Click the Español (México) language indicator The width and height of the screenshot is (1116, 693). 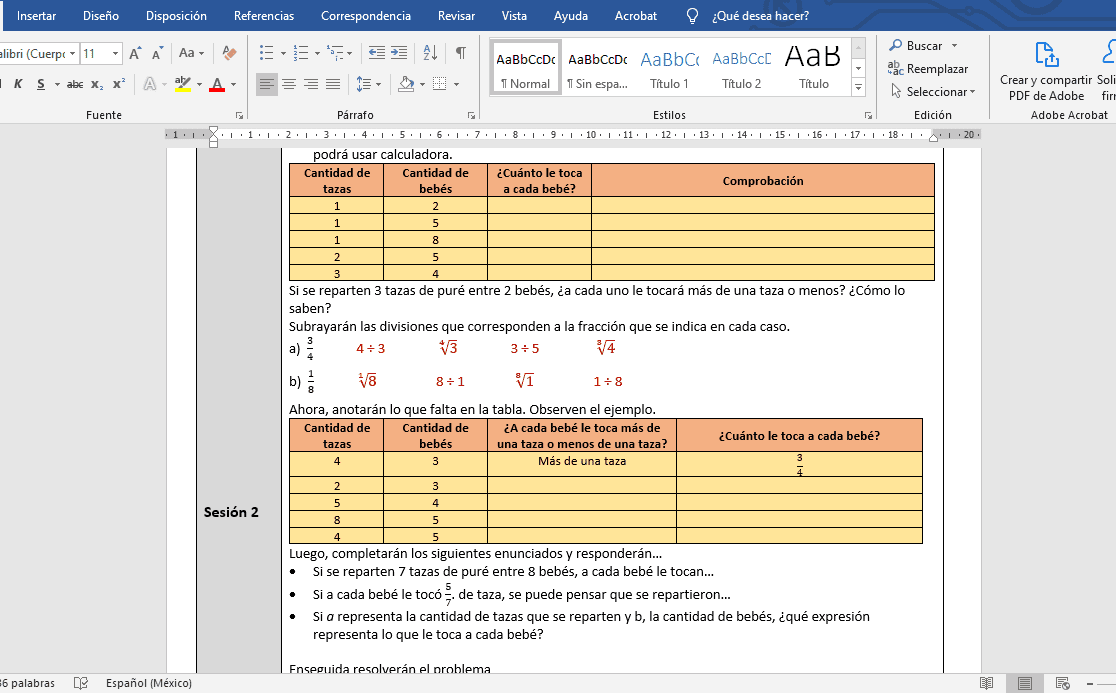tap(149, 683)
